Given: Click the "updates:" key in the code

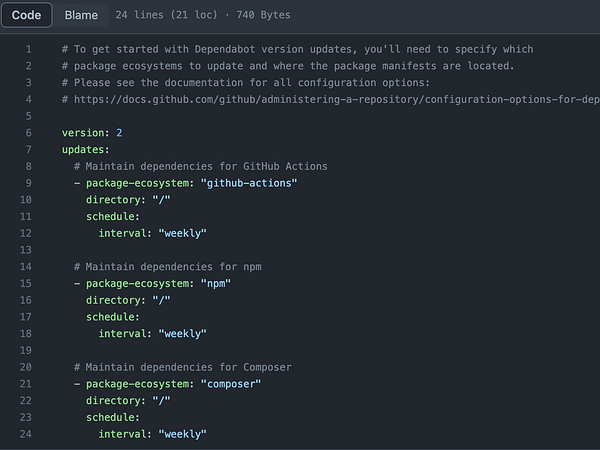Looking at the screenshot, I should 86,149.
